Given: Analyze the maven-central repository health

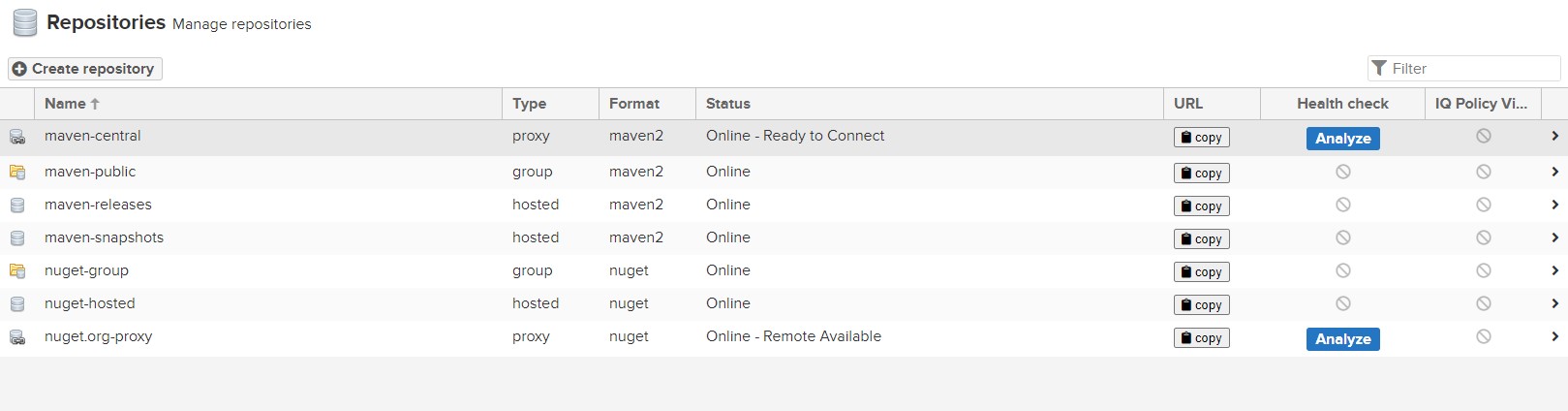Looking at the screenshot, I should point(1342,139).
